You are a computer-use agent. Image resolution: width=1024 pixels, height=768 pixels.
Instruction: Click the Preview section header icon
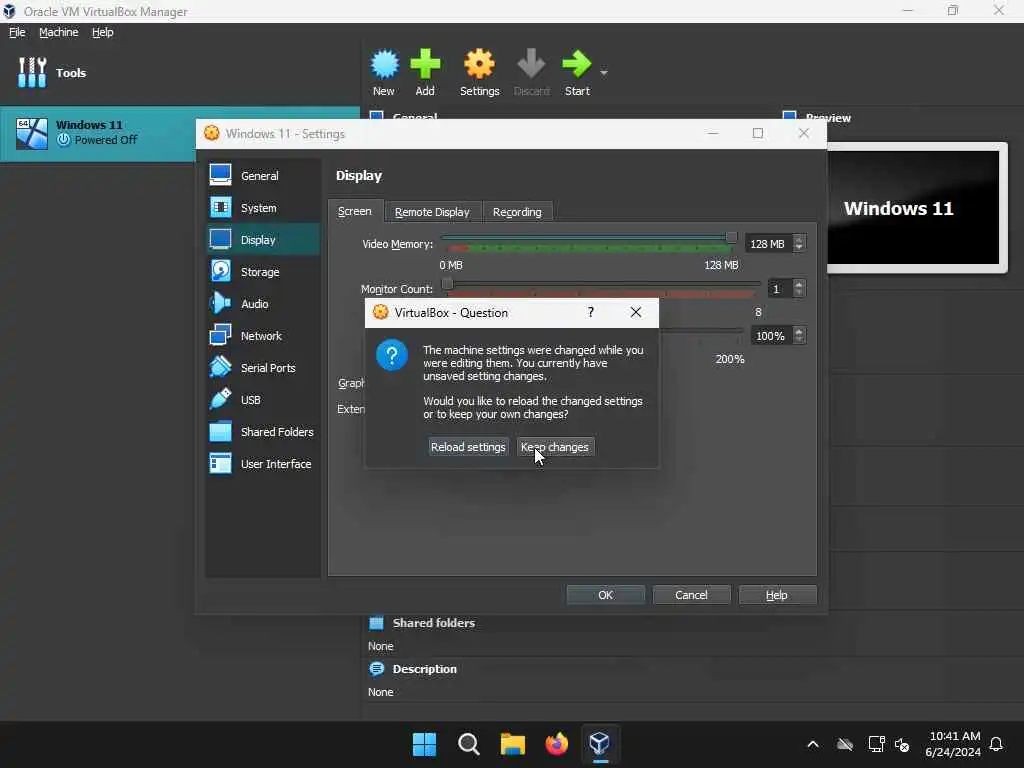789,116
